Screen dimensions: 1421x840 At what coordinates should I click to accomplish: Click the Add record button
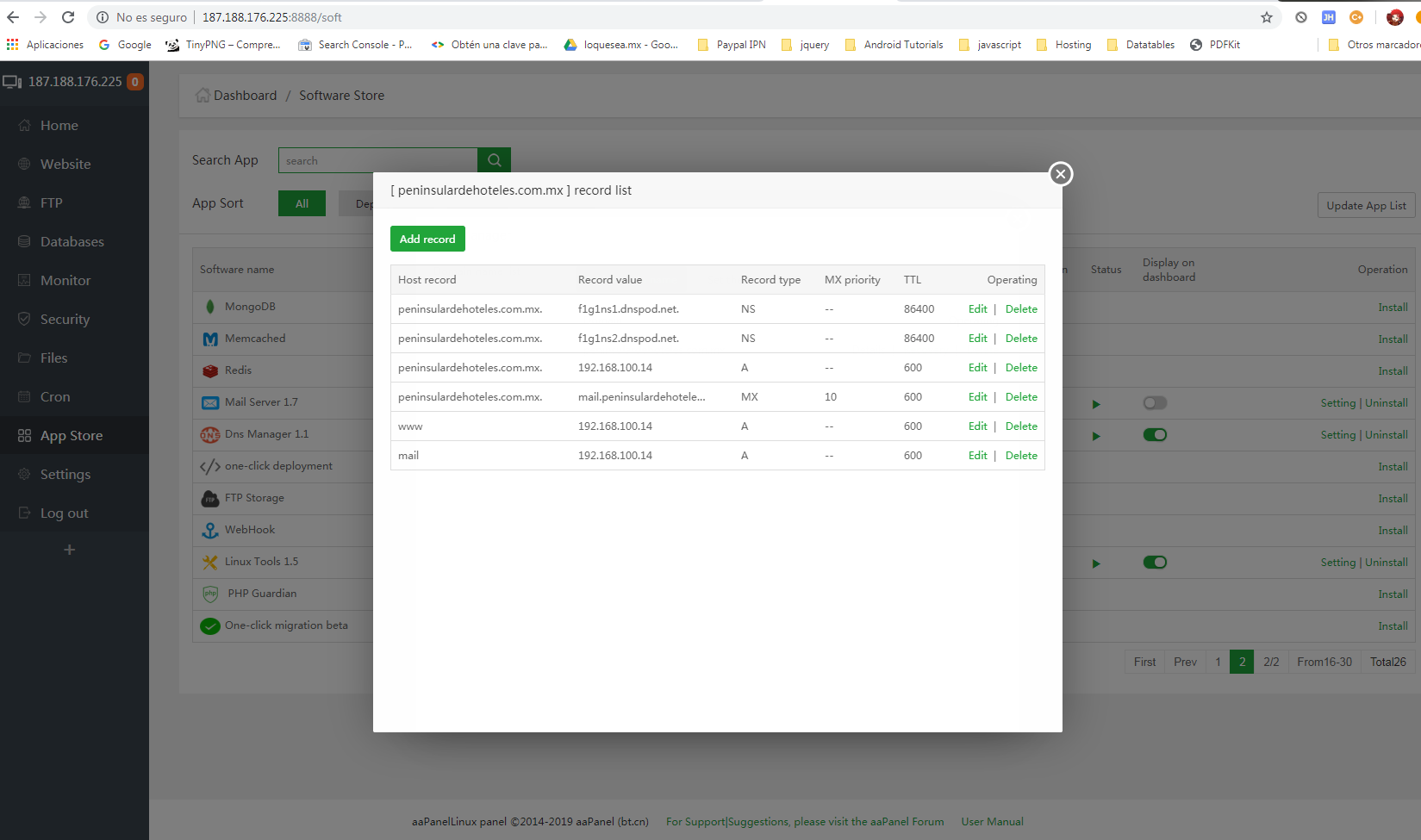click(427, 239)
